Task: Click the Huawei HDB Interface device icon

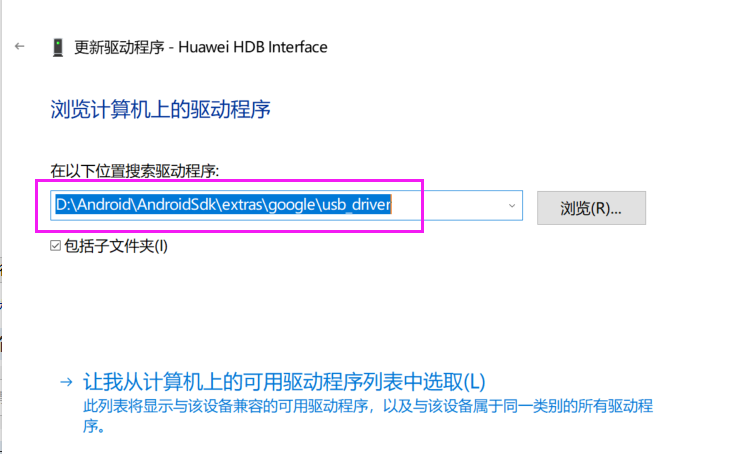Action: pyautogui.click(x=58, y=48)
